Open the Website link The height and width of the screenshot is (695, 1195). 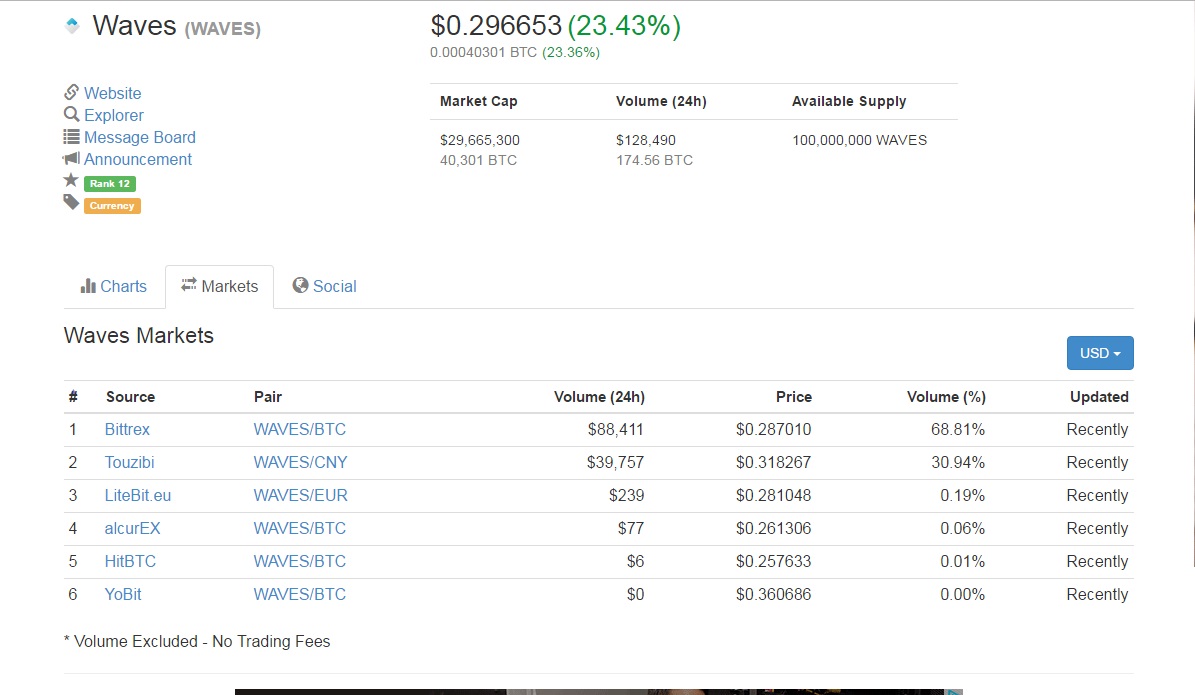coord(113,93)
